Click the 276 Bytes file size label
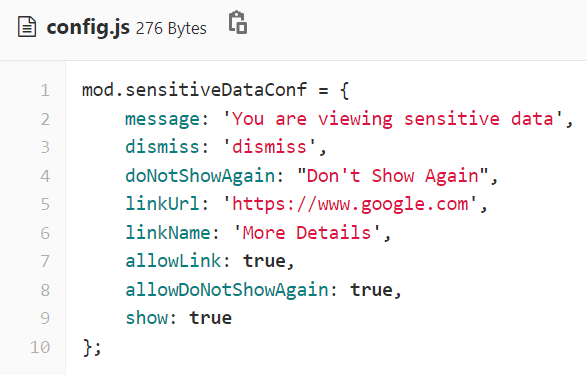The width and height of the screenshot is (587, 375). tap(171, 28)
